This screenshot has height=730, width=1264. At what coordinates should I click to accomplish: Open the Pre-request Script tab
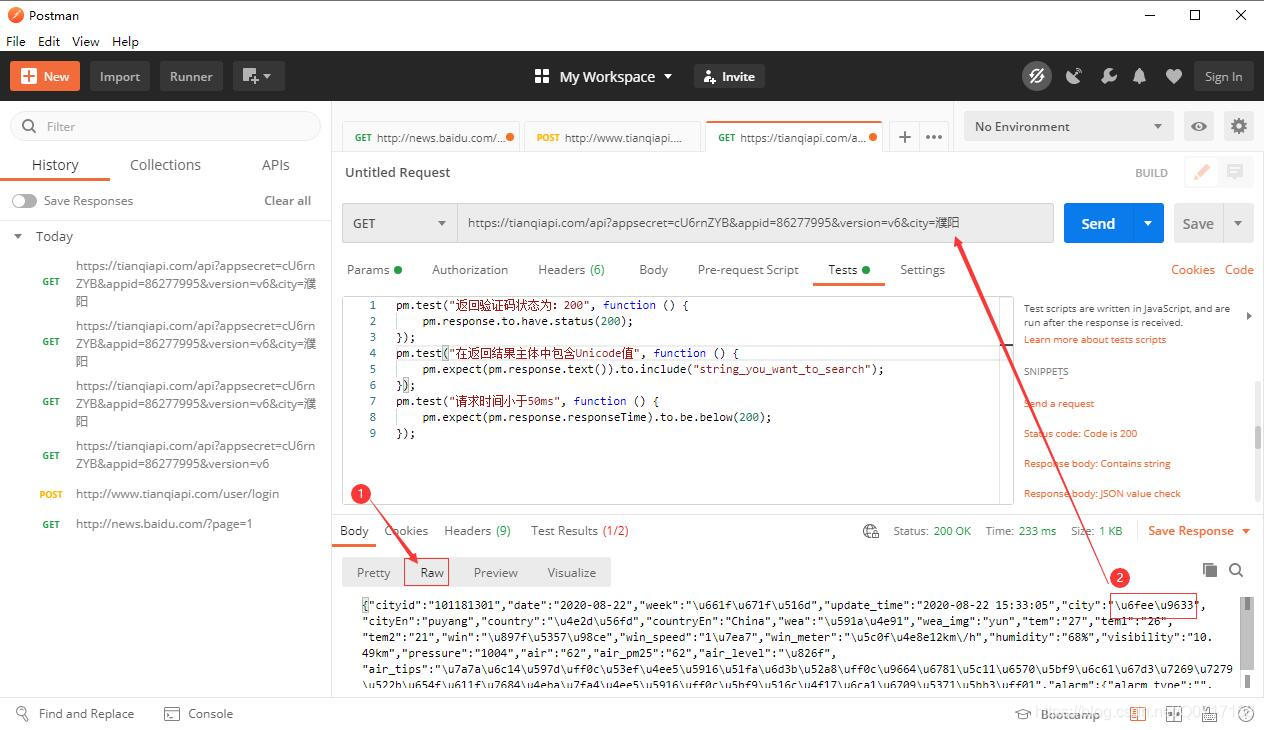pos(748,270)
